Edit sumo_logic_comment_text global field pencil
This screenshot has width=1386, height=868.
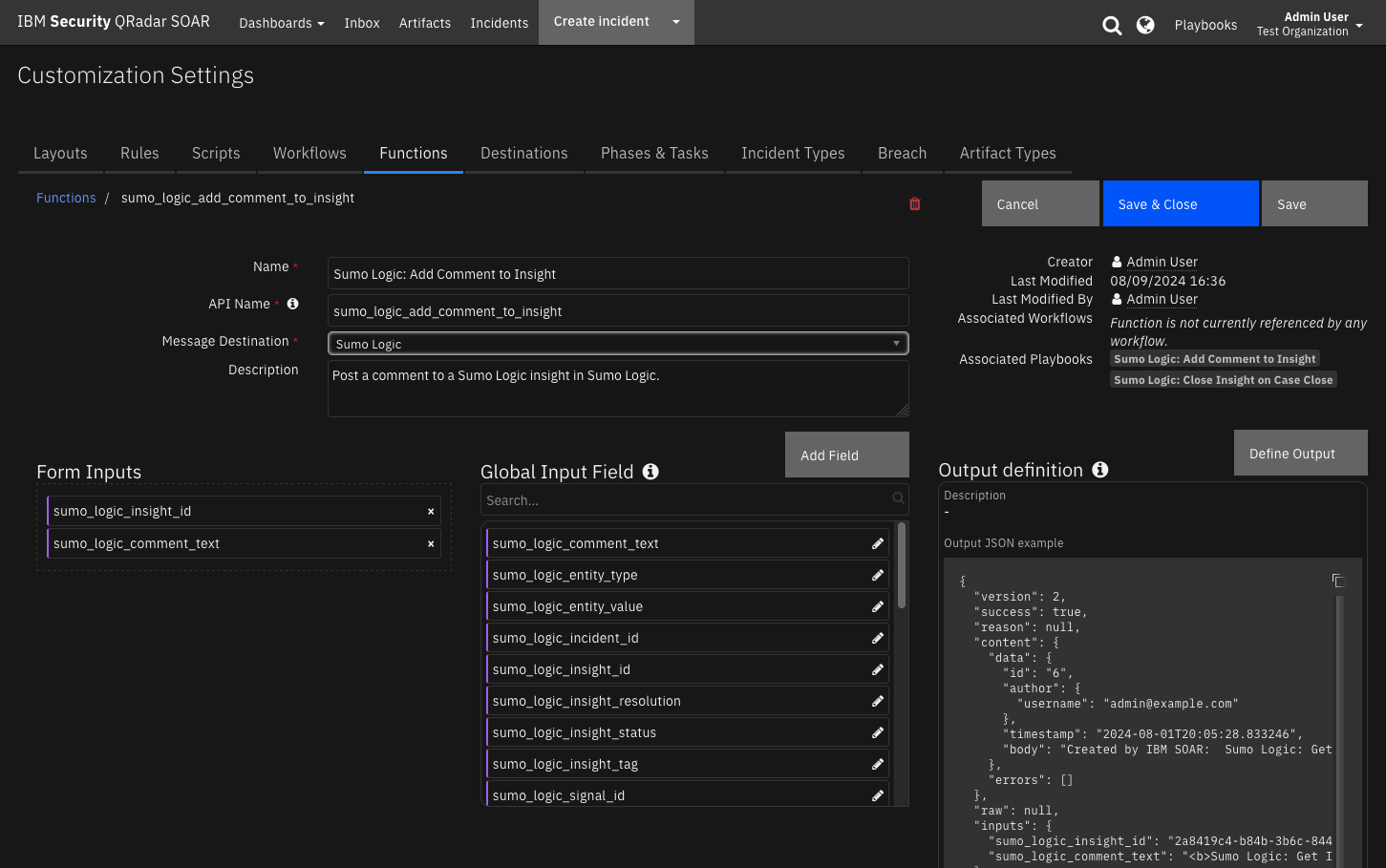point(878,543)
